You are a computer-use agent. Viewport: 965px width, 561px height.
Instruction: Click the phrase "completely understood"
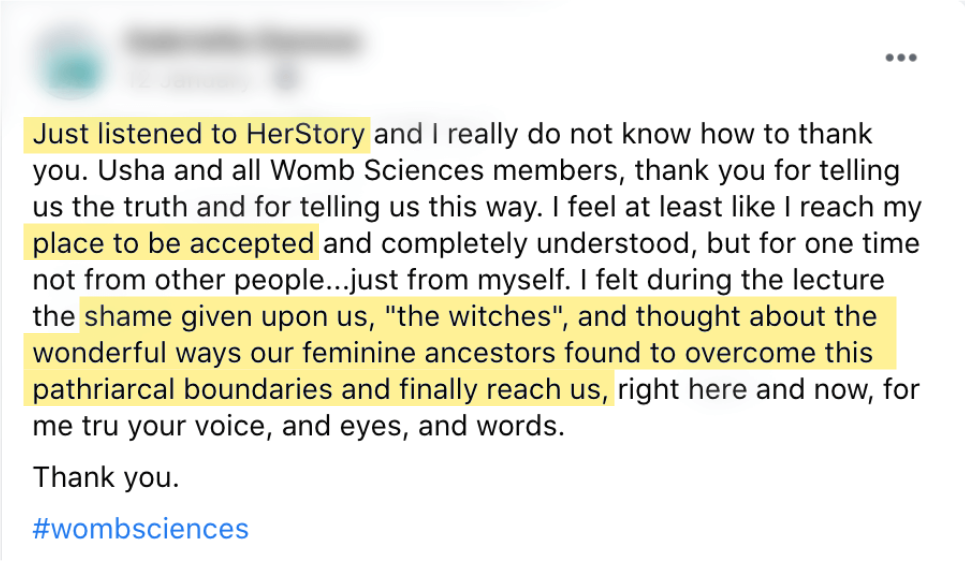point(539,244)
